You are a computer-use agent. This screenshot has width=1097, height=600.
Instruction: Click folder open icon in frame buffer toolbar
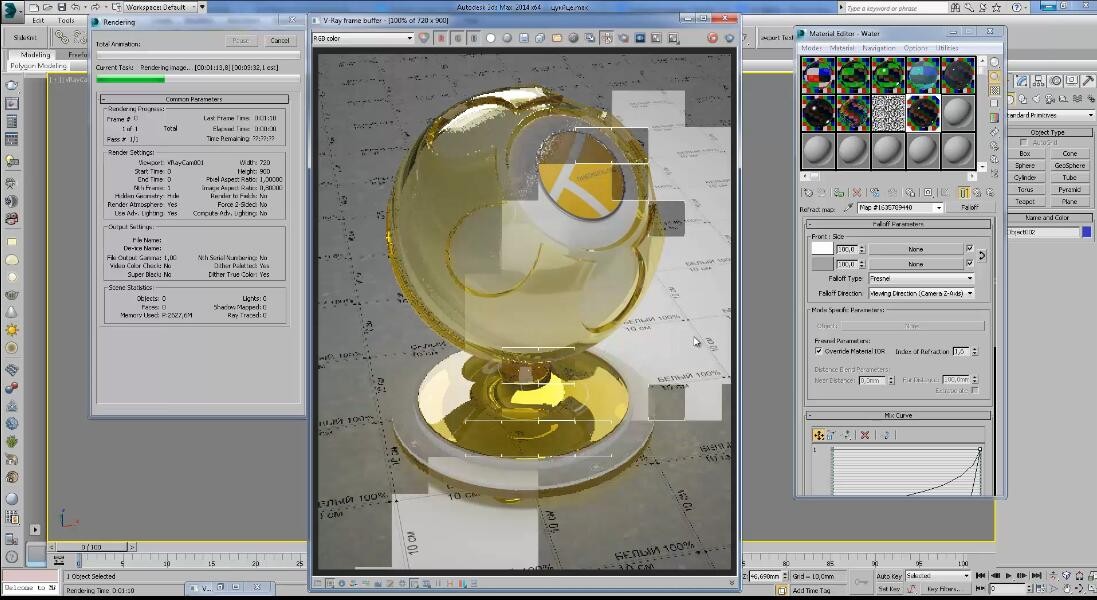tap(556, 38)
